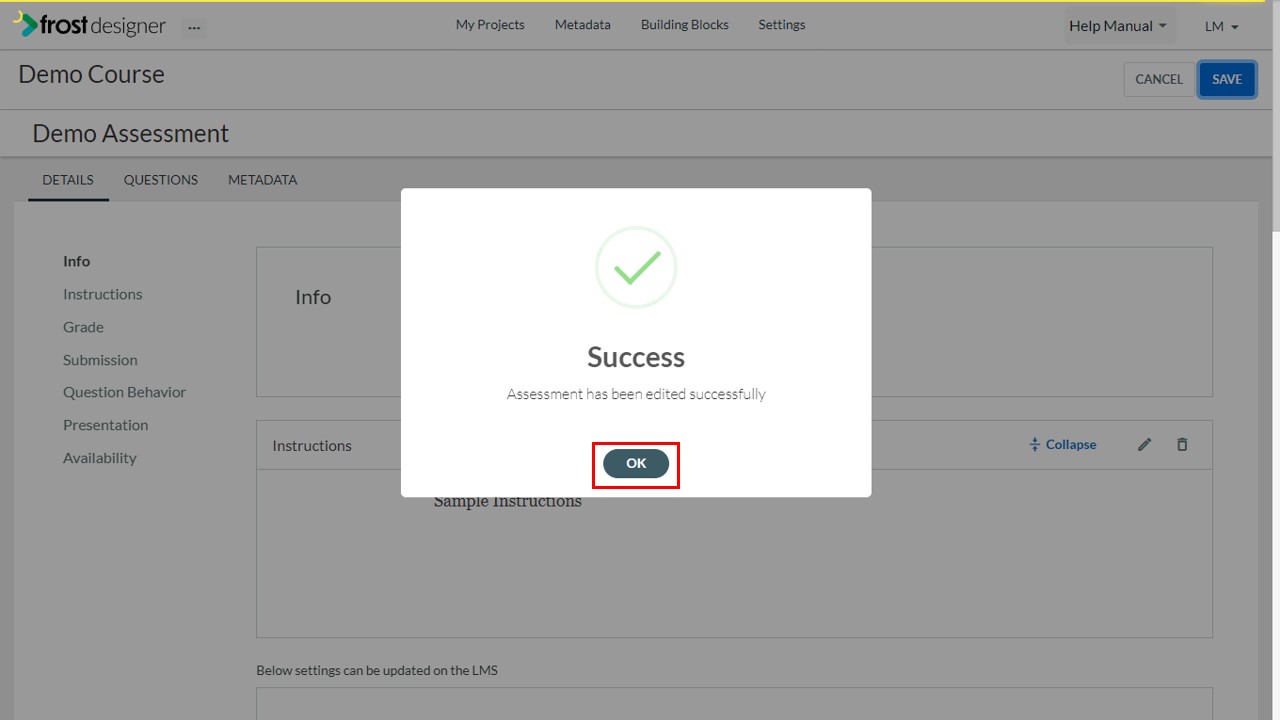Click the Success heading in dialog
Image resolution: width=1280 pixels, height=720 pixels.
click(x=636, y=357)
